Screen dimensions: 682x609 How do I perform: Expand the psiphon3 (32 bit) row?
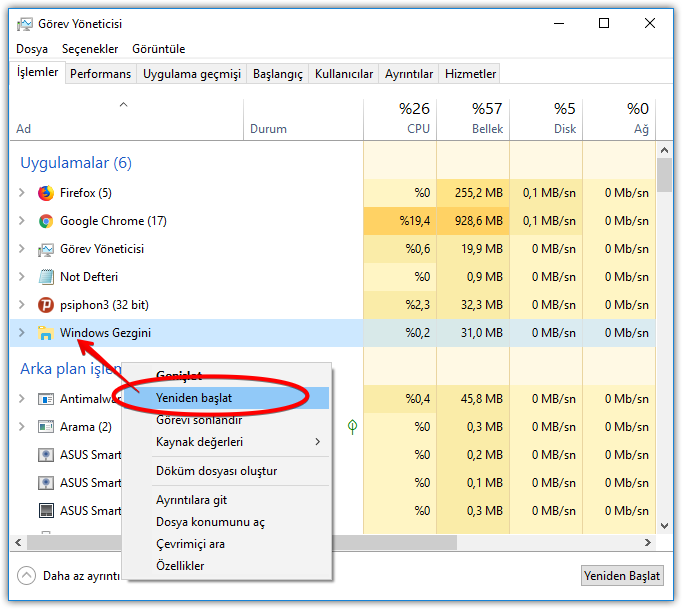21,305
